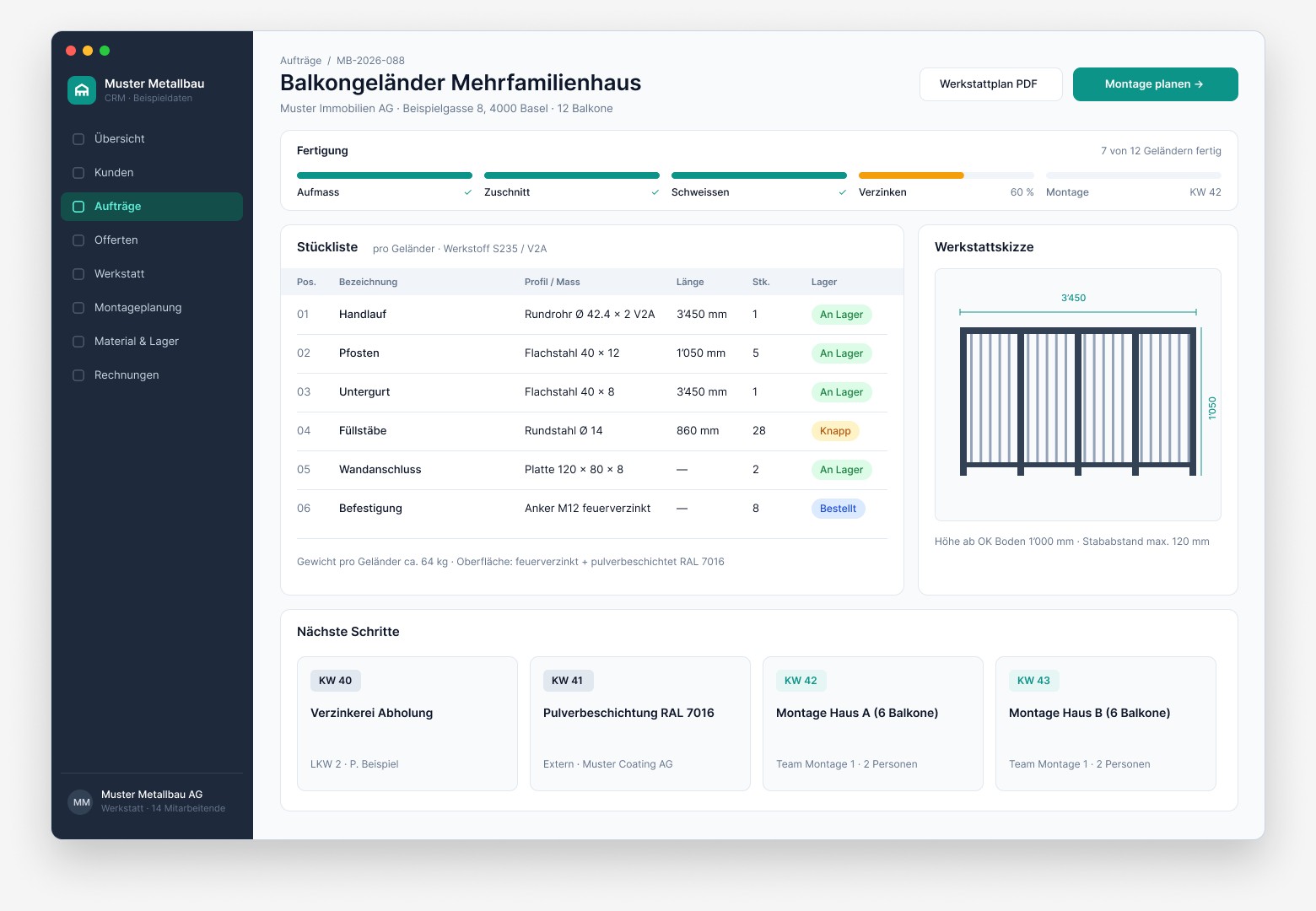The height and width of the screenshot is (911, 1316).
Task: Click Montage planen button
Action: point(1156,84)
